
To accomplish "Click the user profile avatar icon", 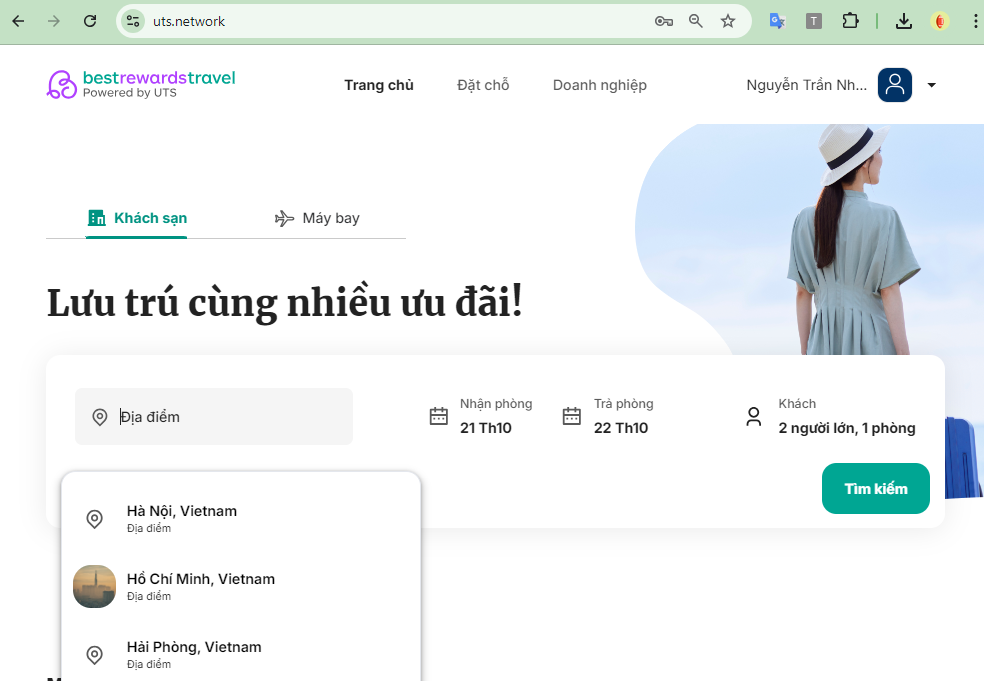I will (x=894, y=85).
